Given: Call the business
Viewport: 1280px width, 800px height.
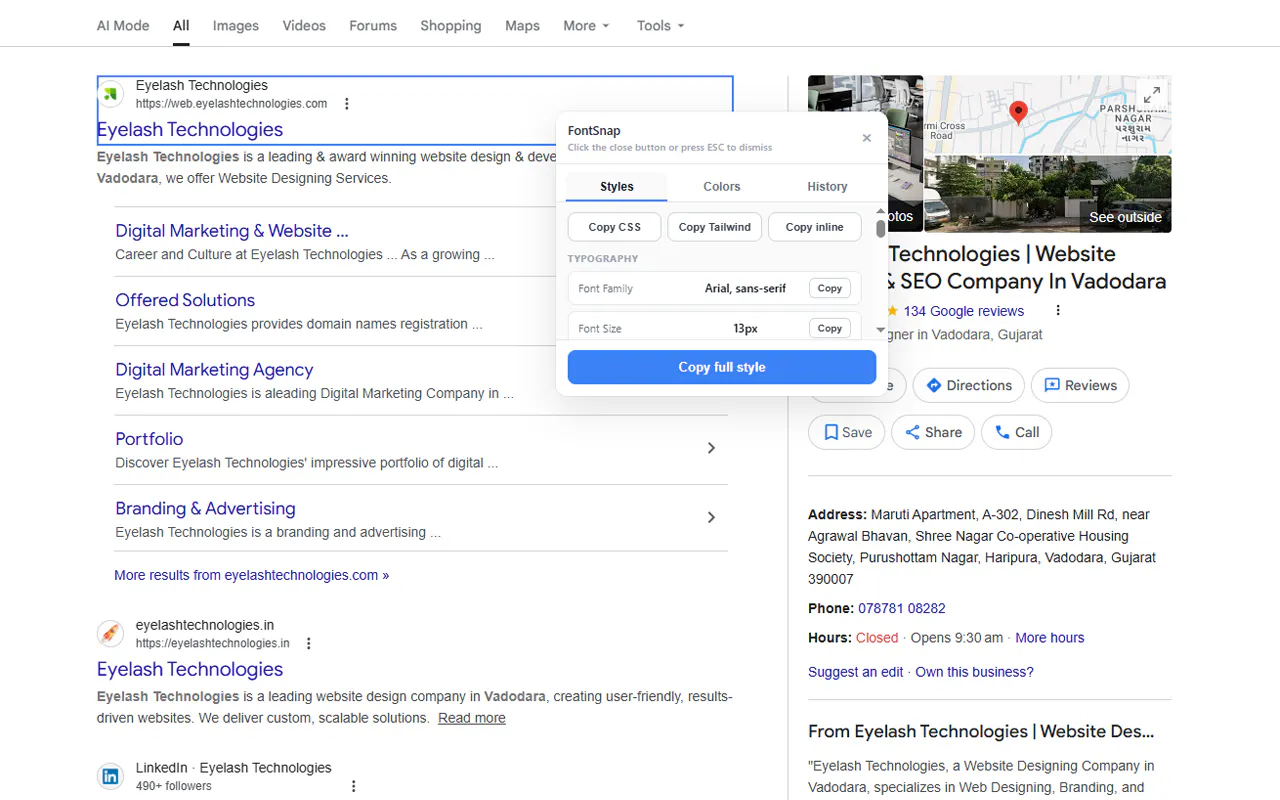Looking at the screenshot, I should pyautogui.click(x=1016, y=432).
